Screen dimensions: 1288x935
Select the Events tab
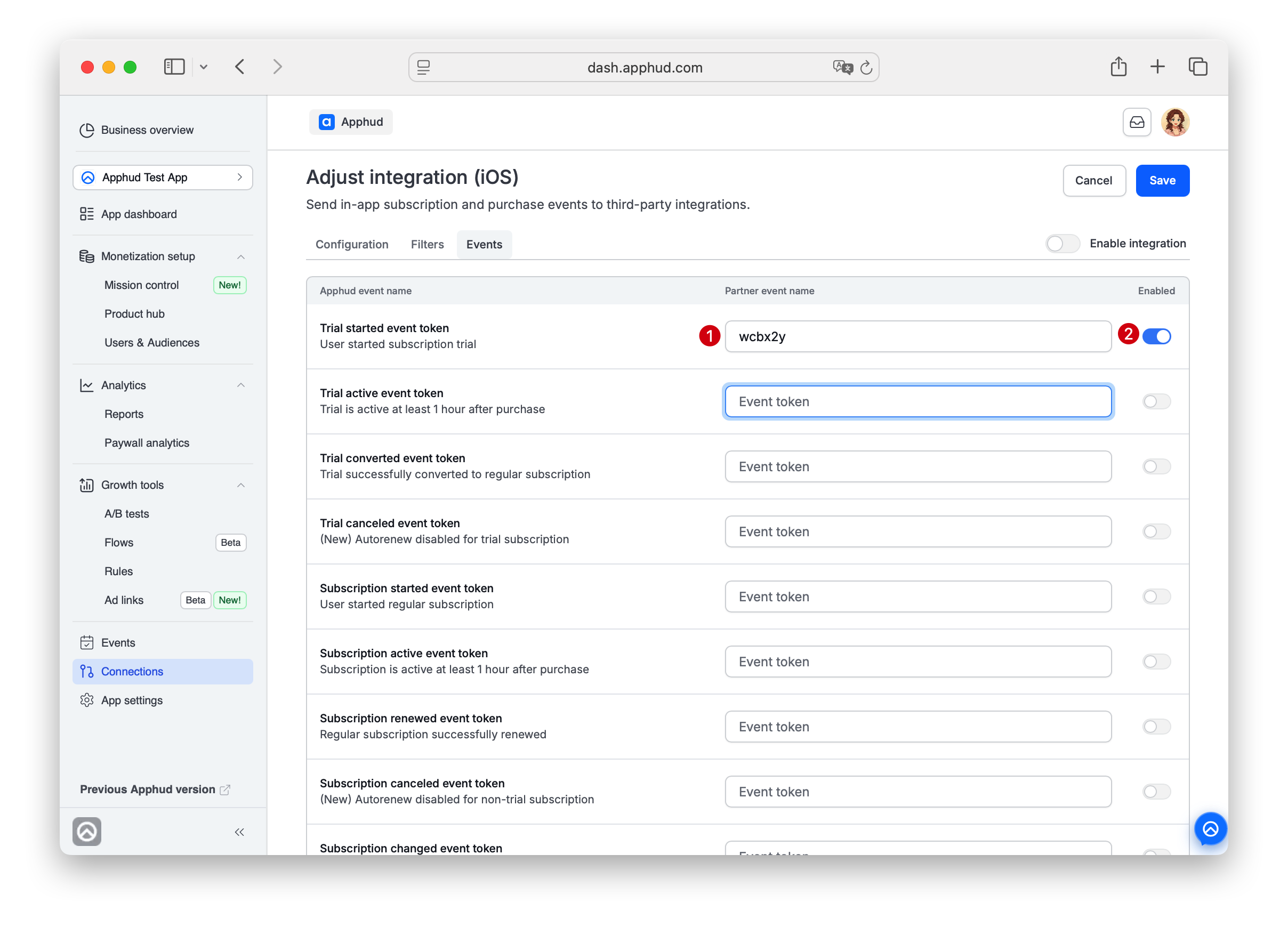484,245
